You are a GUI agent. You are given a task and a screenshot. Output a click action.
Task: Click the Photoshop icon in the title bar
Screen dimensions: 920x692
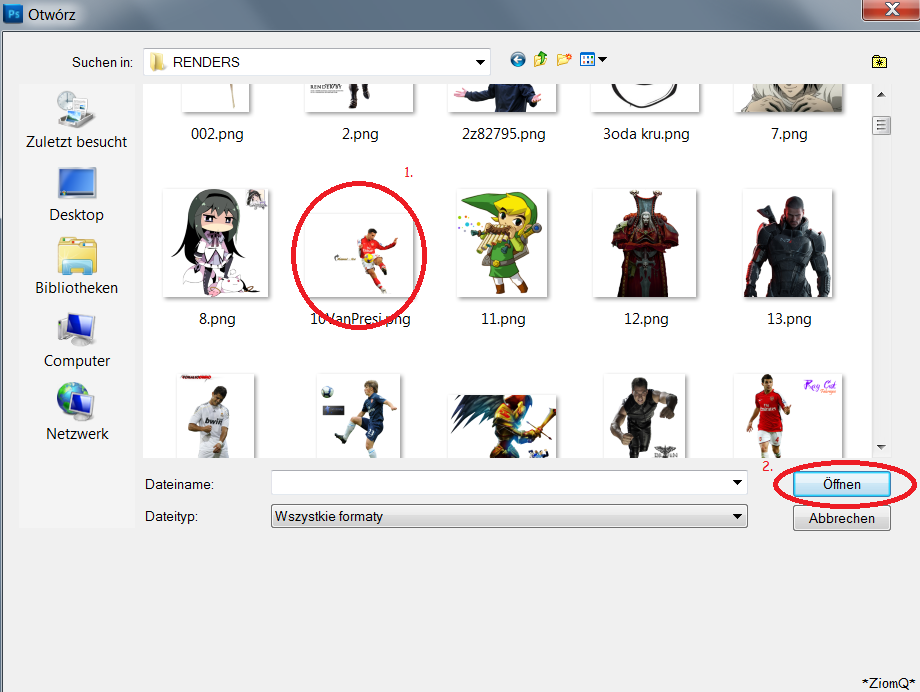(x=12, y=13)
